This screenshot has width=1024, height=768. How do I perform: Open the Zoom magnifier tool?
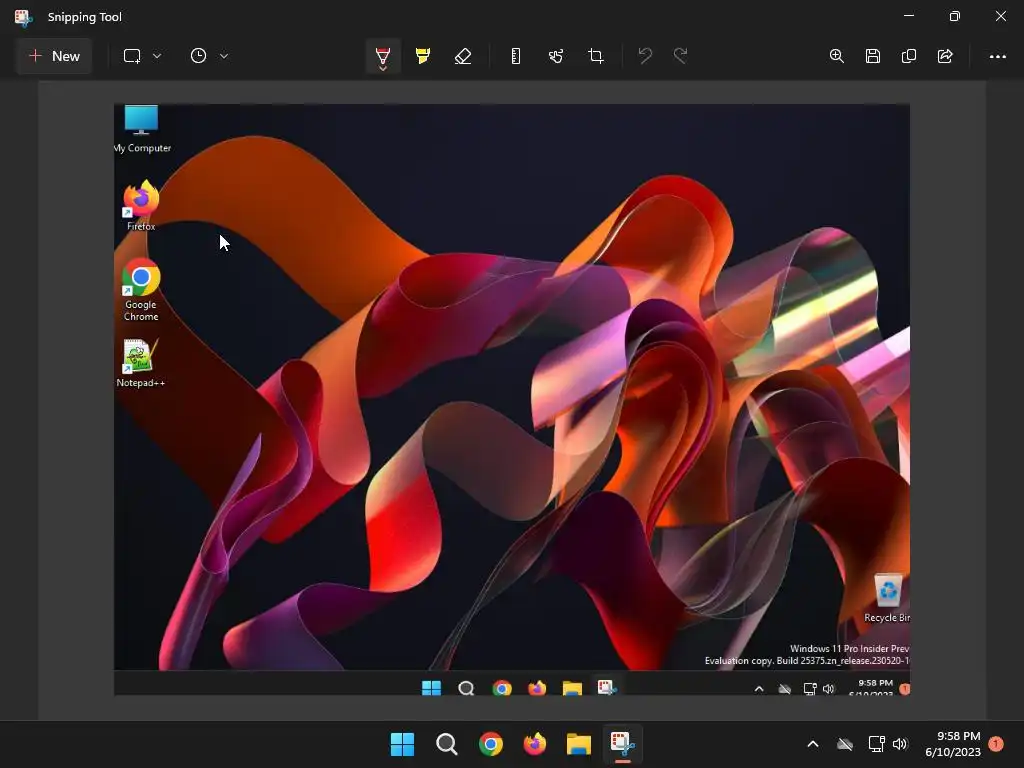tap(837, 56)
